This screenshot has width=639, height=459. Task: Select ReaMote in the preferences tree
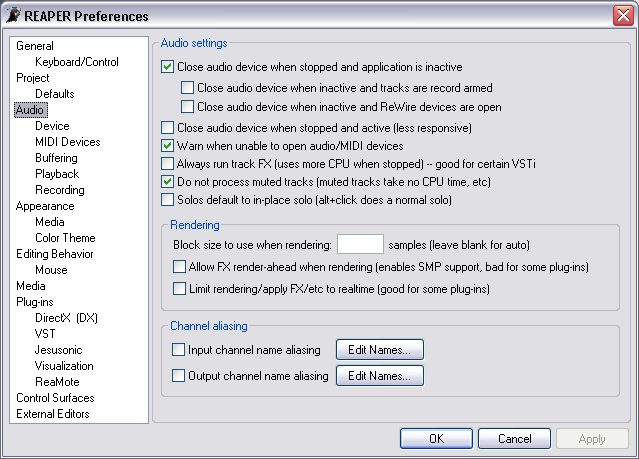(57, 382)
